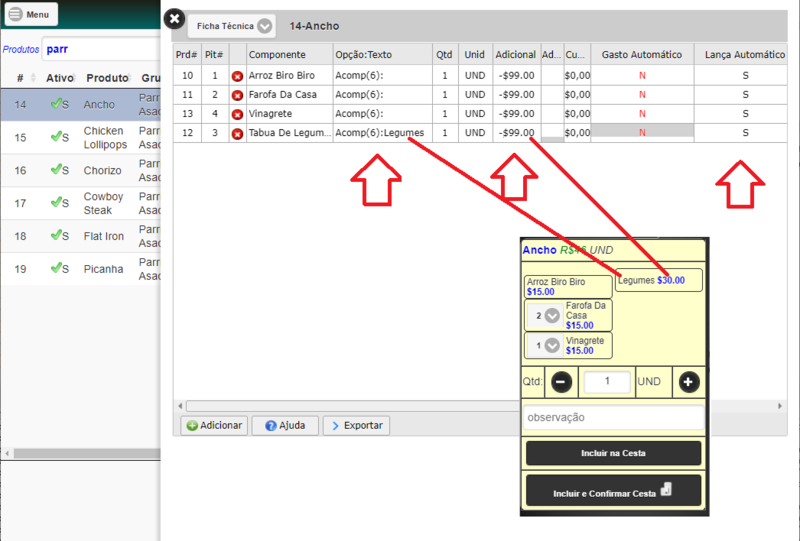800x541 pixels.
Task: Select Legumes $30.00 option
Action: [x=659, y=280]
